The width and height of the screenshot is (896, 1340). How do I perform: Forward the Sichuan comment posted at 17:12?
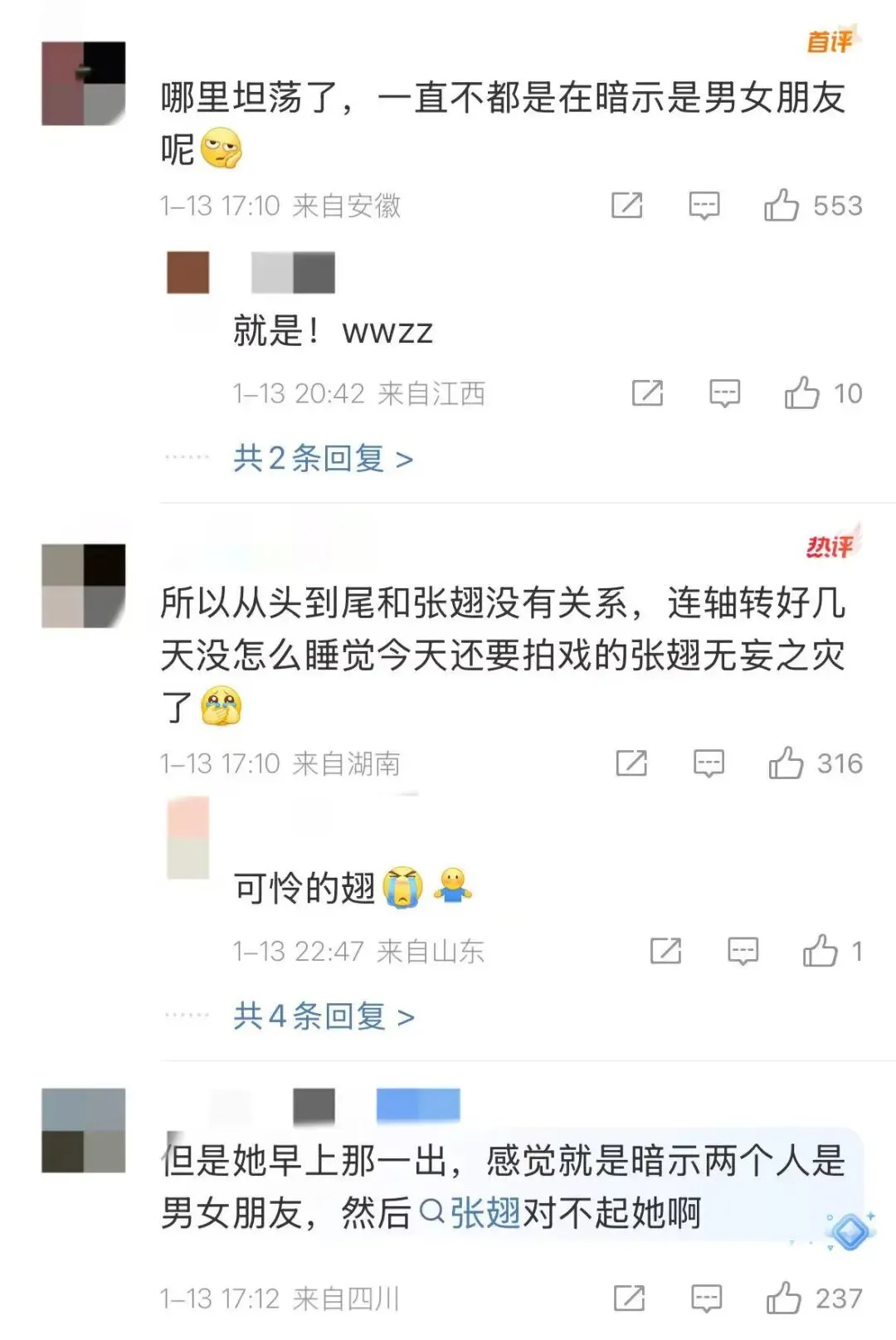pyautogui.click(x=629, y=1298)
